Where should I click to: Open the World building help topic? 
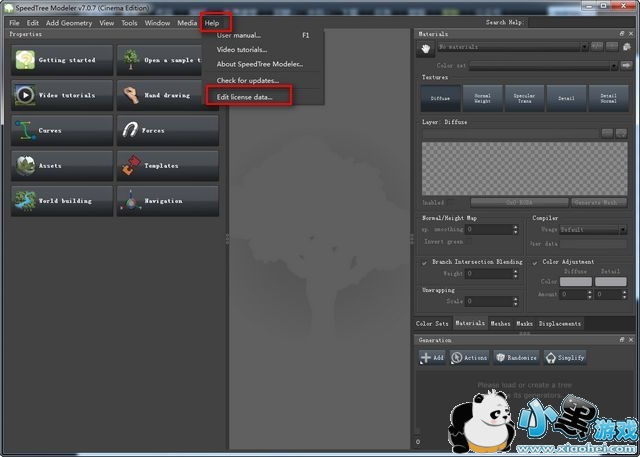[62, 201]
